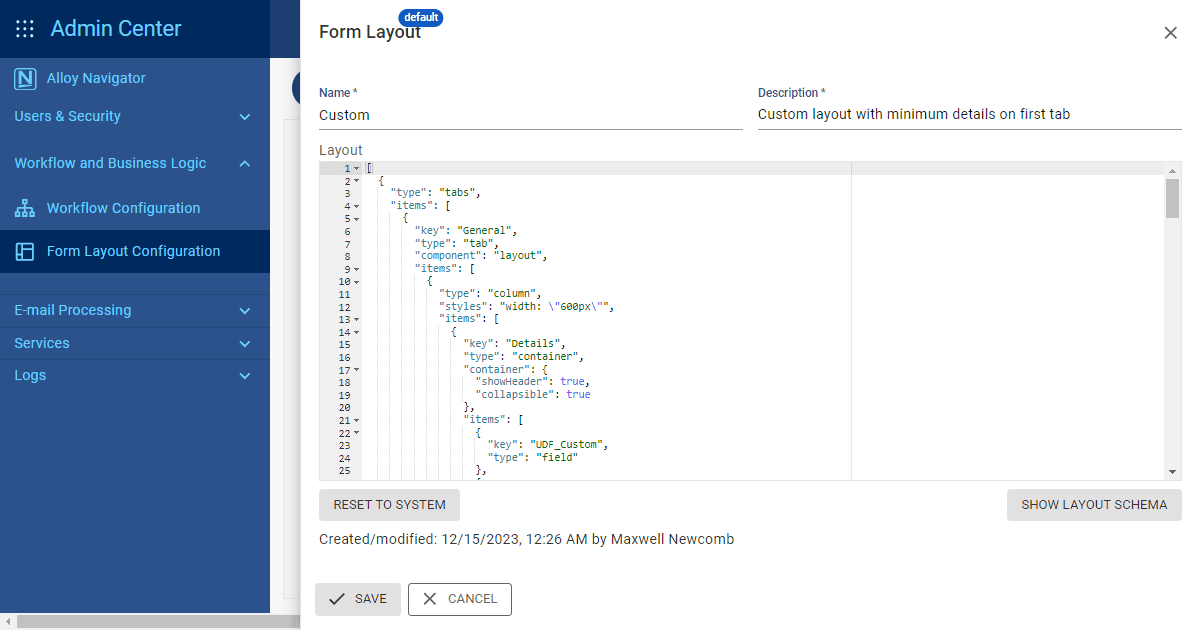
Task: Fold code at line 10
Action: tap(357, 281)
